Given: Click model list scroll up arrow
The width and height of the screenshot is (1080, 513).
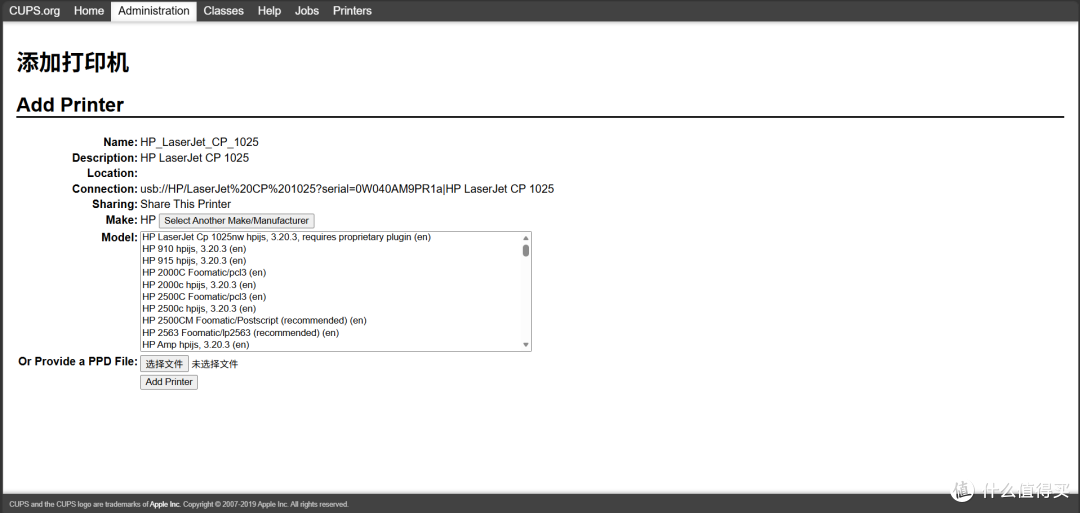Looking at the screenshot, I should click(526, 237).
